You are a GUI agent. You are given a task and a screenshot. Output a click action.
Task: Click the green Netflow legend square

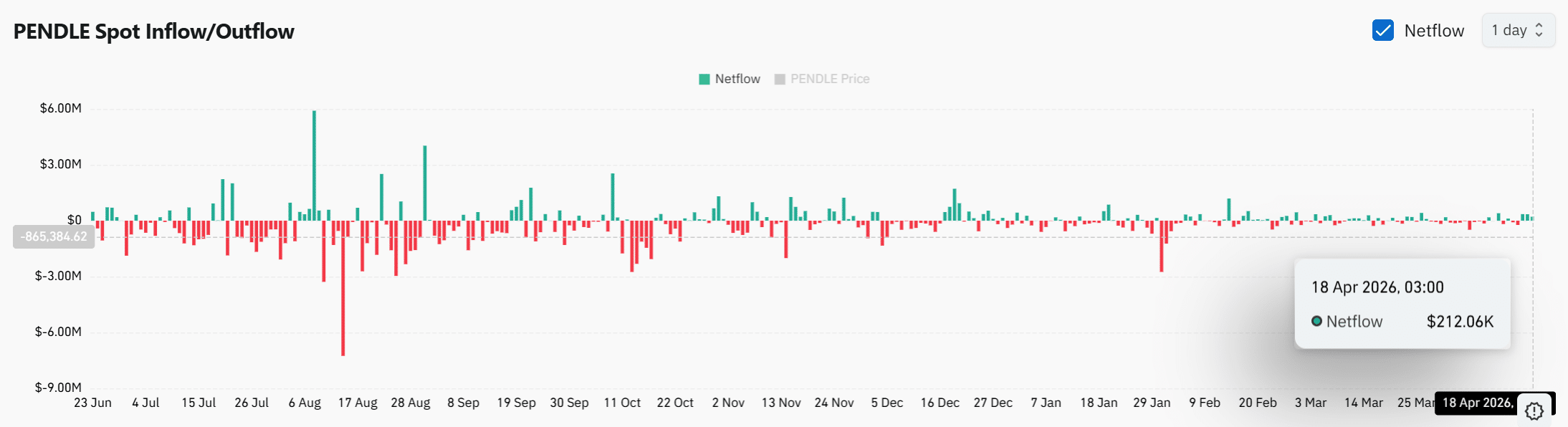coord(704,79)
